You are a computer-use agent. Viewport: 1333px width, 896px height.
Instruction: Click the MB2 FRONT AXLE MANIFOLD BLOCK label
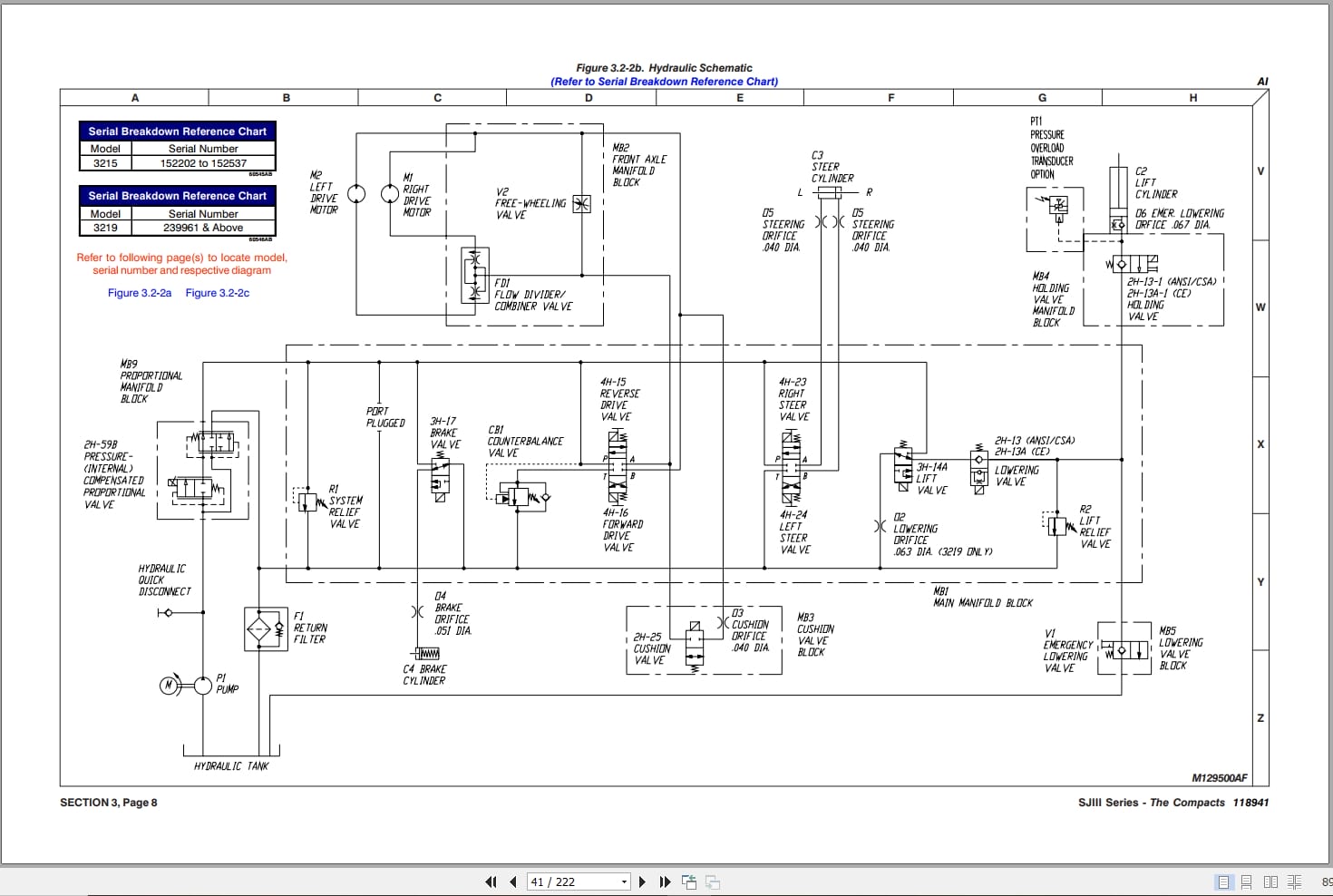point(639,165)
